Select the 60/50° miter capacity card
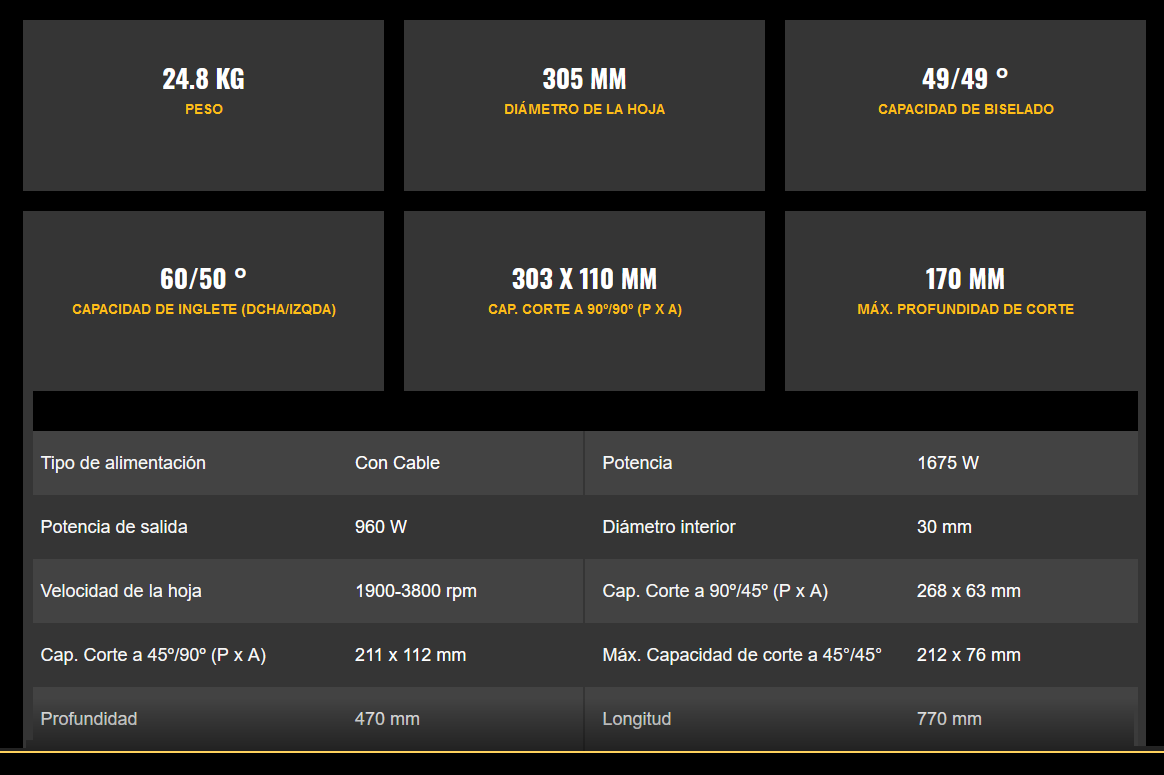 click(203, 300)
